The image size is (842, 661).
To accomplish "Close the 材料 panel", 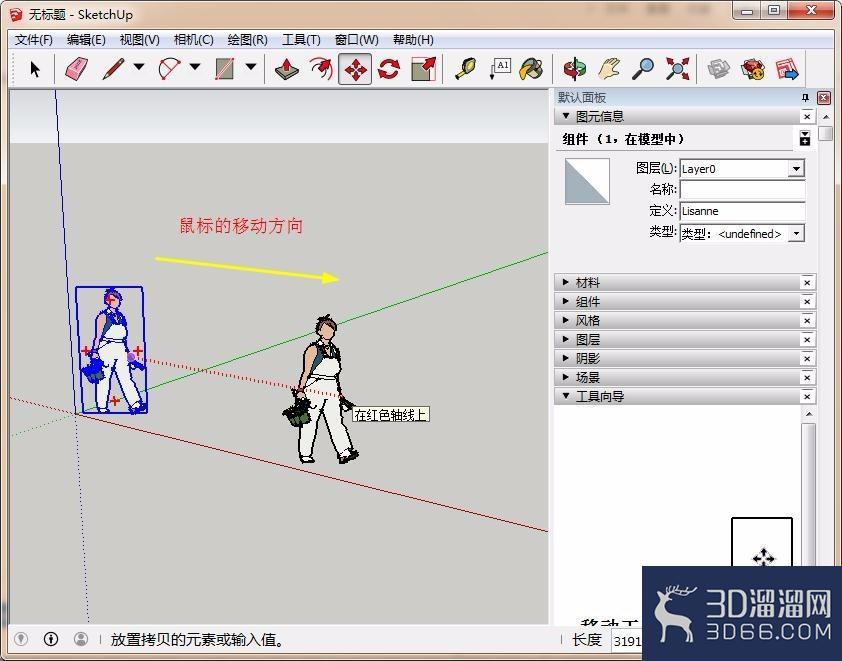I will [807, 282].
